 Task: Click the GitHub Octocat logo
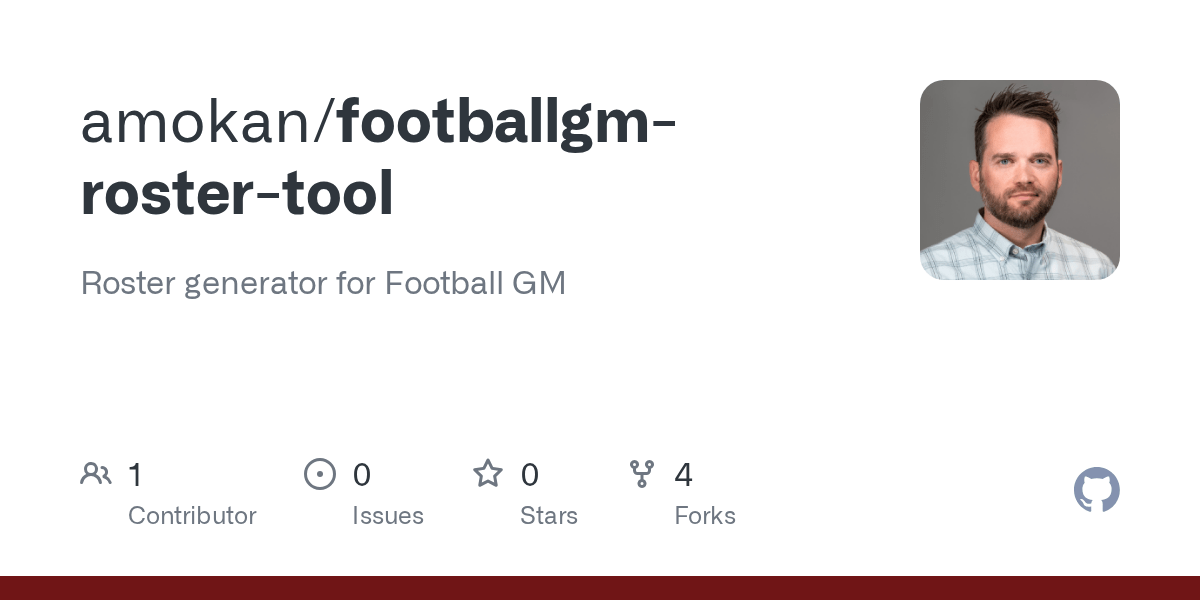click(1096, 490)
